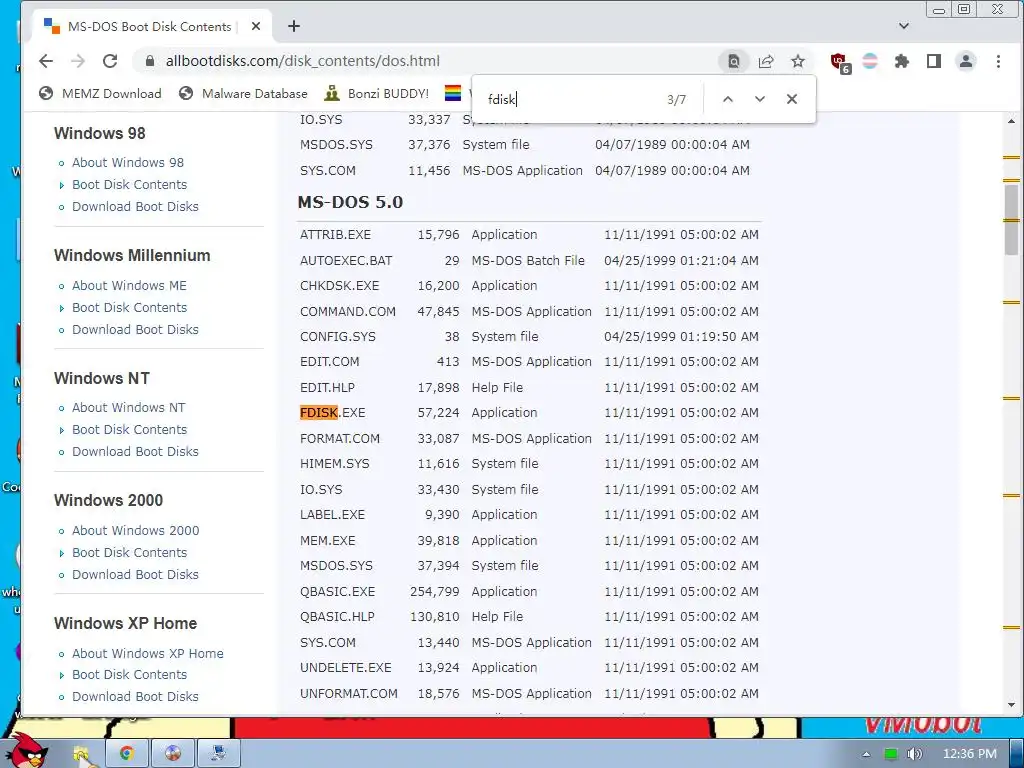Open the computer taskbar icon
The width and height of the screenshot is (1024, 768).
coord(219,753)
